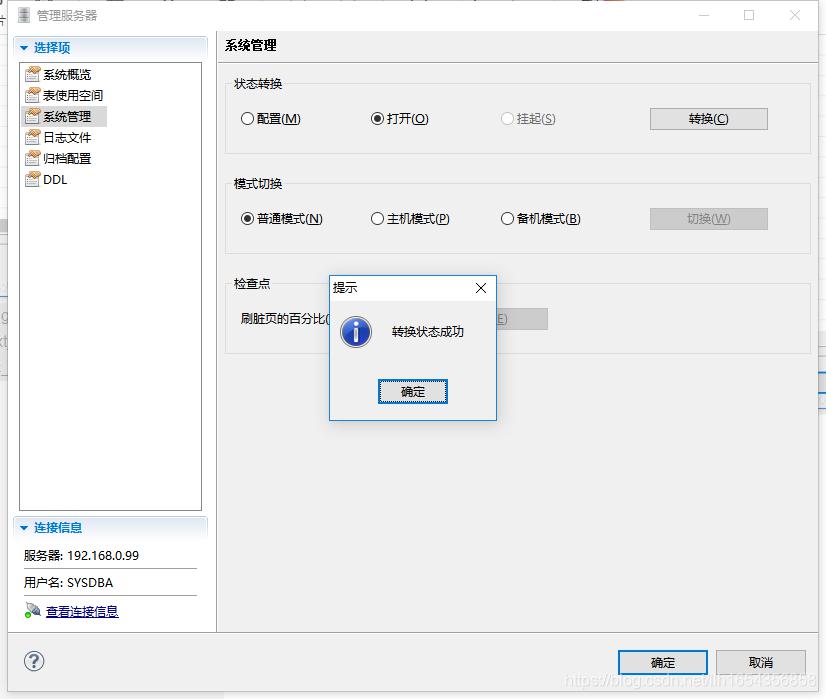Open the 日志文件 page label
The width and height of the screenshot is (826, 699).
coord(67,138)
